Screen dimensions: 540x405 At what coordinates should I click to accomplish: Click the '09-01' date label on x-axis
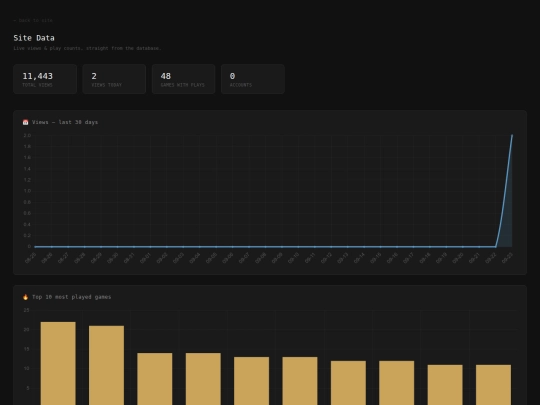(x=145, y=258)
